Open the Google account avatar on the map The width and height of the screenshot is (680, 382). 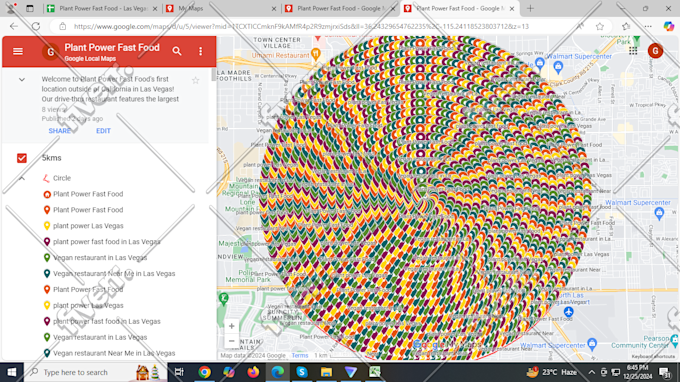[x=655, y=51]
